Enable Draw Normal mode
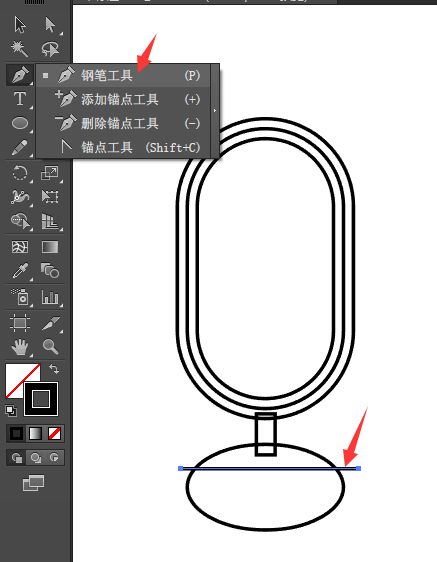The width and height of the screenshot is (437, 562). click(x=16, y=458)
